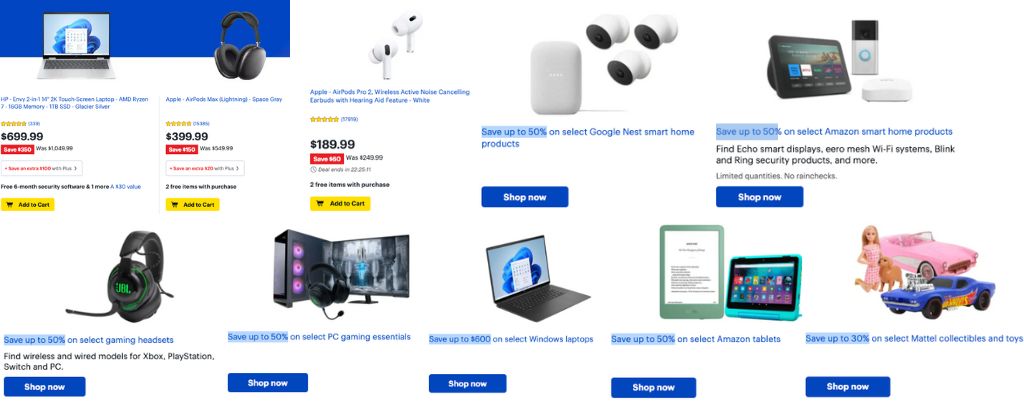Shop now for Amazon smart home products

click(x=760, y=197)
